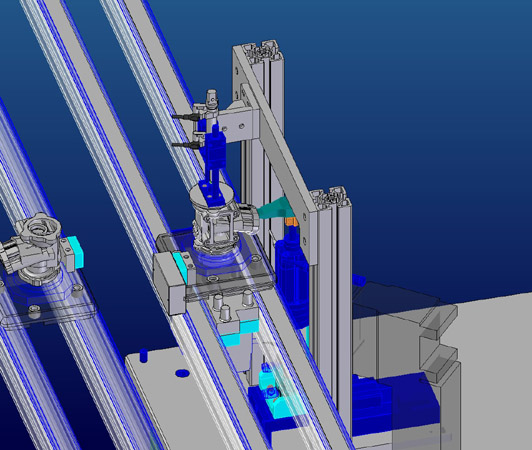532x450 pixels.
Task: Select the blue plate on top of central valve
Action: (x=211, y=192)
